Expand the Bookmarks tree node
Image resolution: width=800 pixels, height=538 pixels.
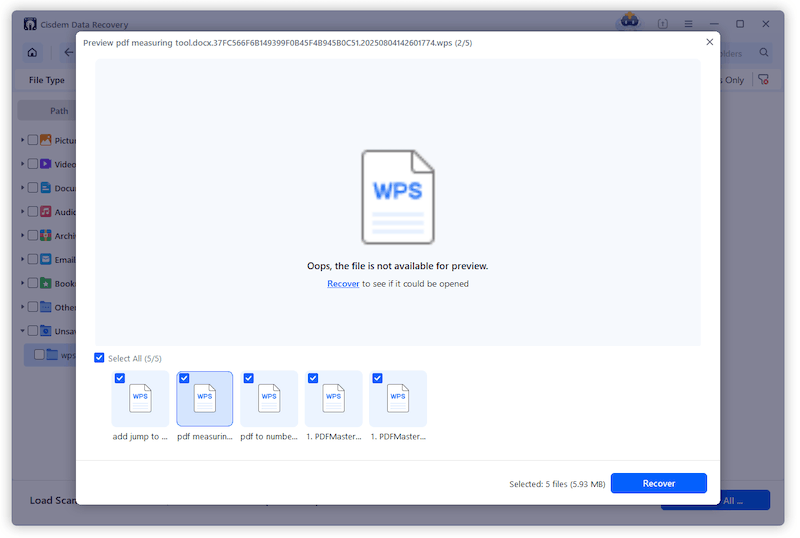22,283
